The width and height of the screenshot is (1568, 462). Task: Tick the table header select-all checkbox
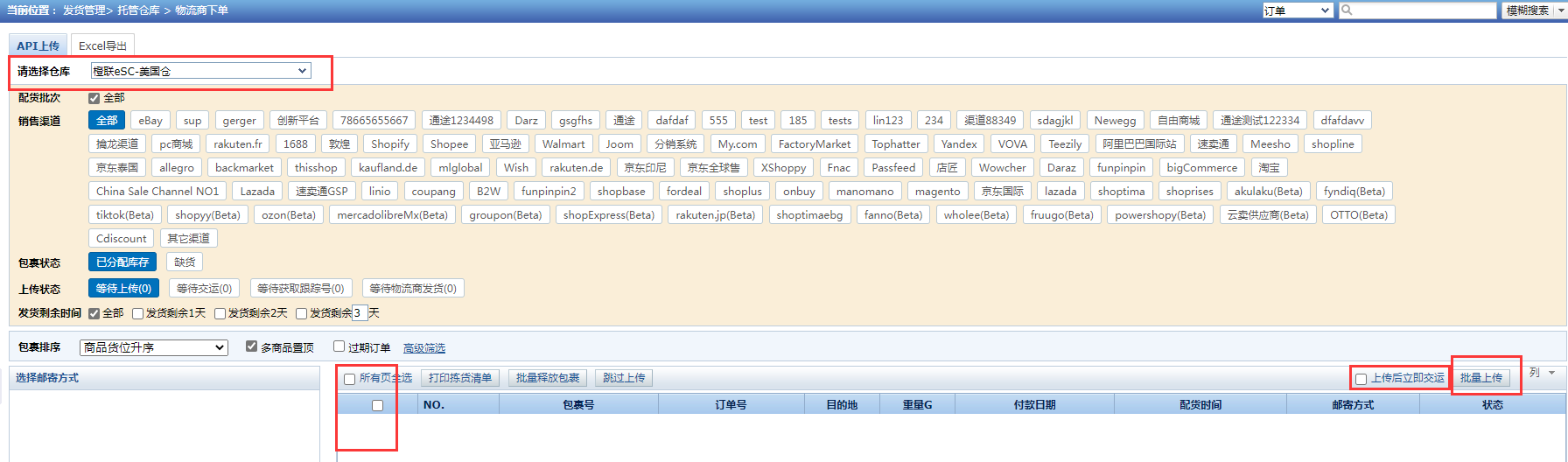click(377, 405)
